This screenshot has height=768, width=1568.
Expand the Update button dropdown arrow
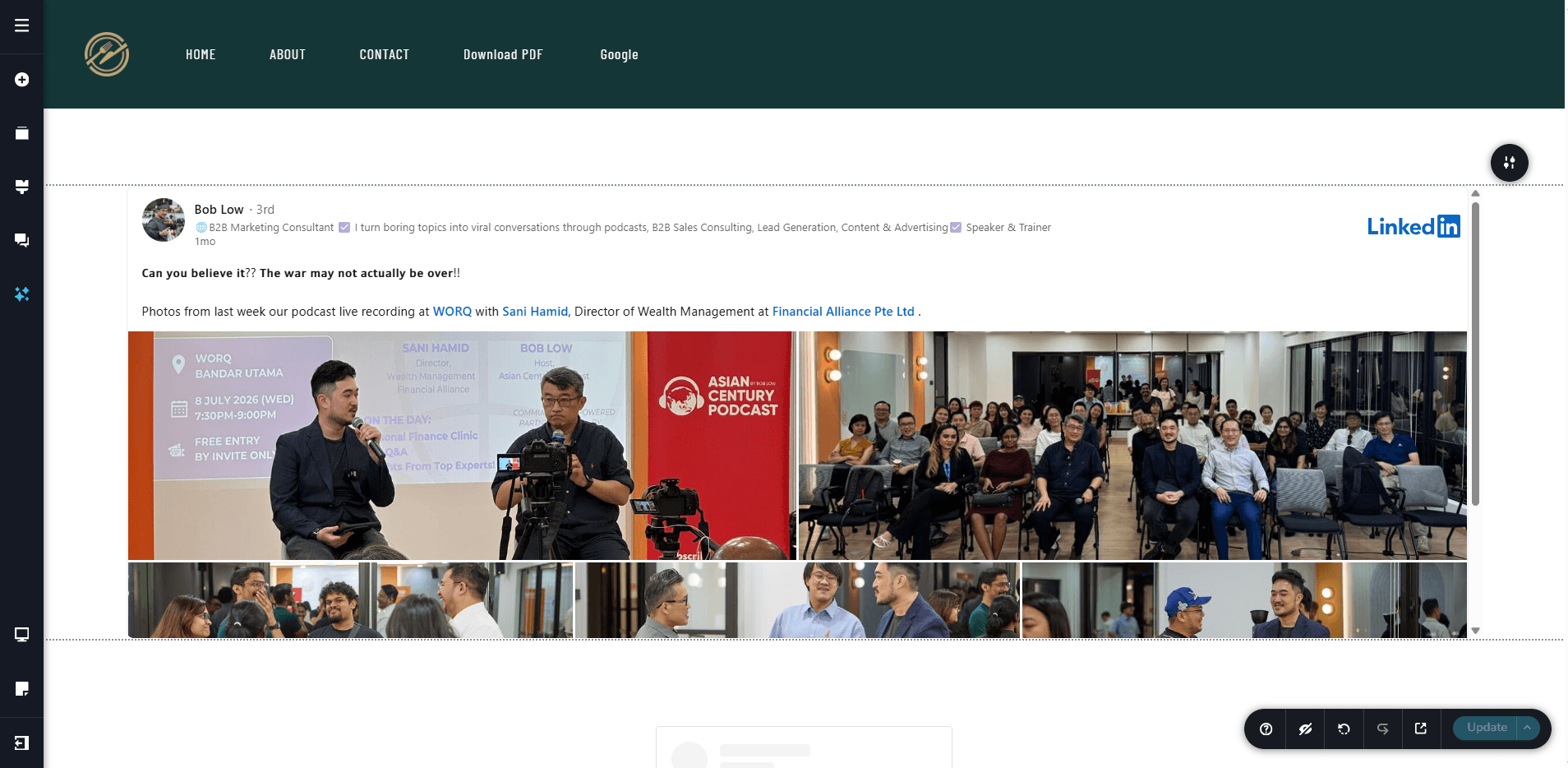point(1528,728)
